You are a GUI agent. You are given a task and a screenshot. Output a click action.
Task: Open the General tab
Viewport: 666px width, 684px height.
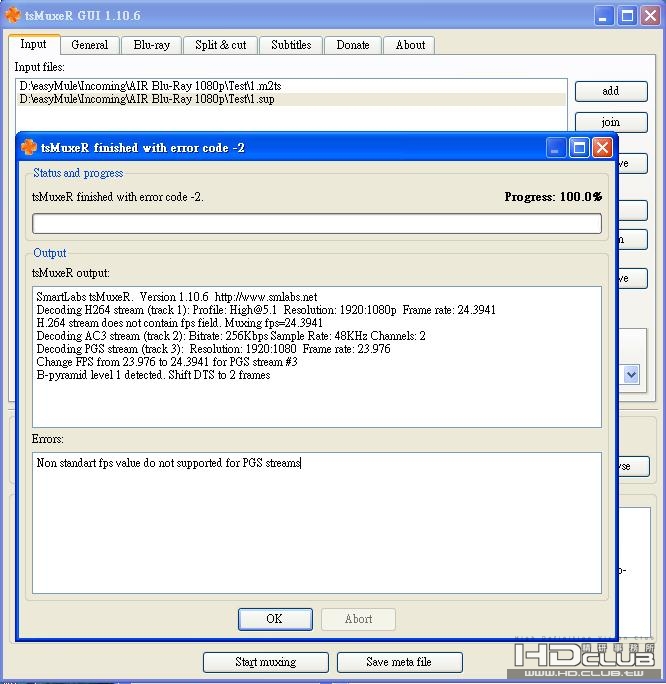[89, 45]
